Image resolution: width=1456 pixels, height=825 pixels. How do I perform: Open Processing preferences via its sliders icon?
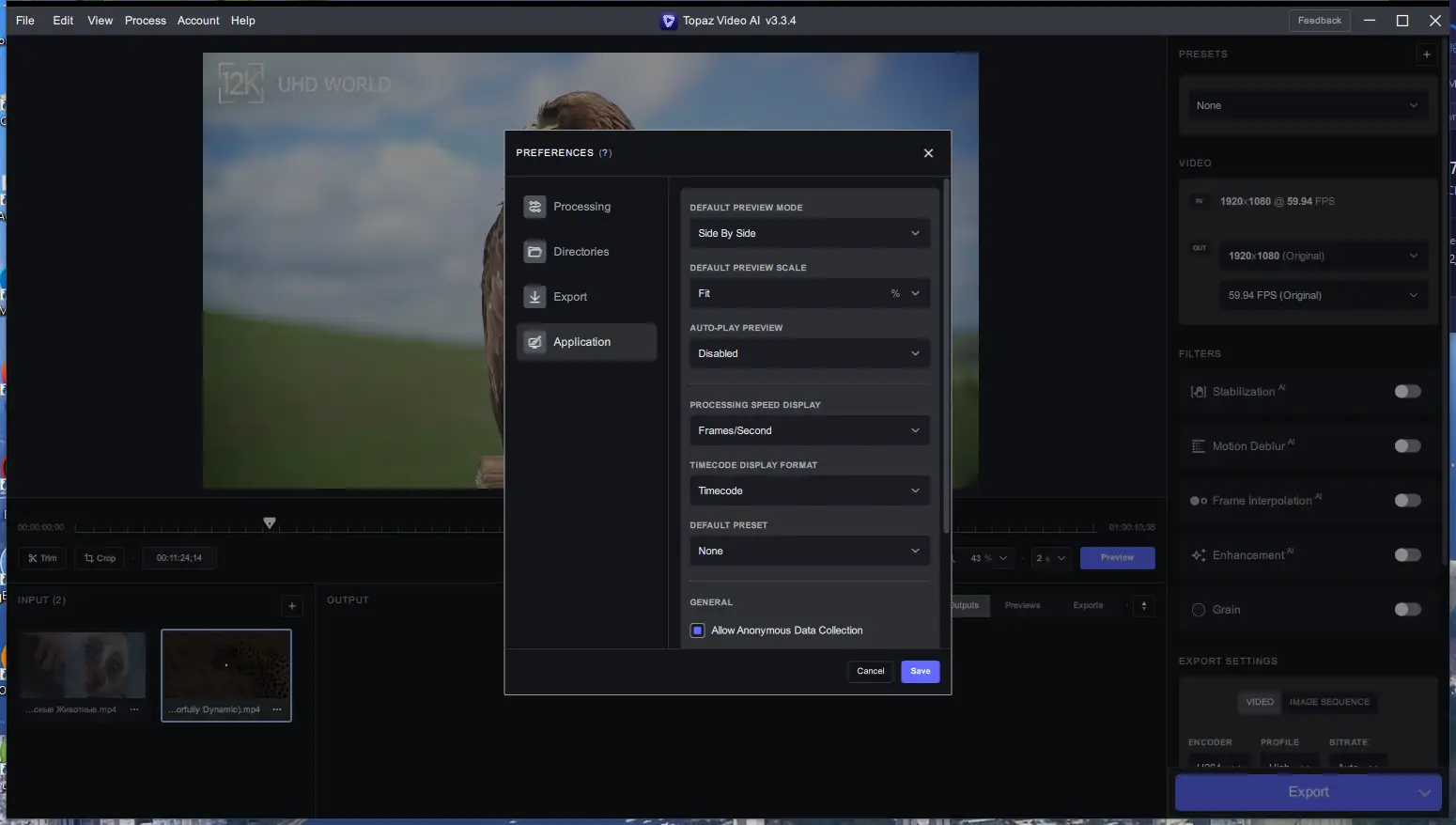[x=534, y=207]
